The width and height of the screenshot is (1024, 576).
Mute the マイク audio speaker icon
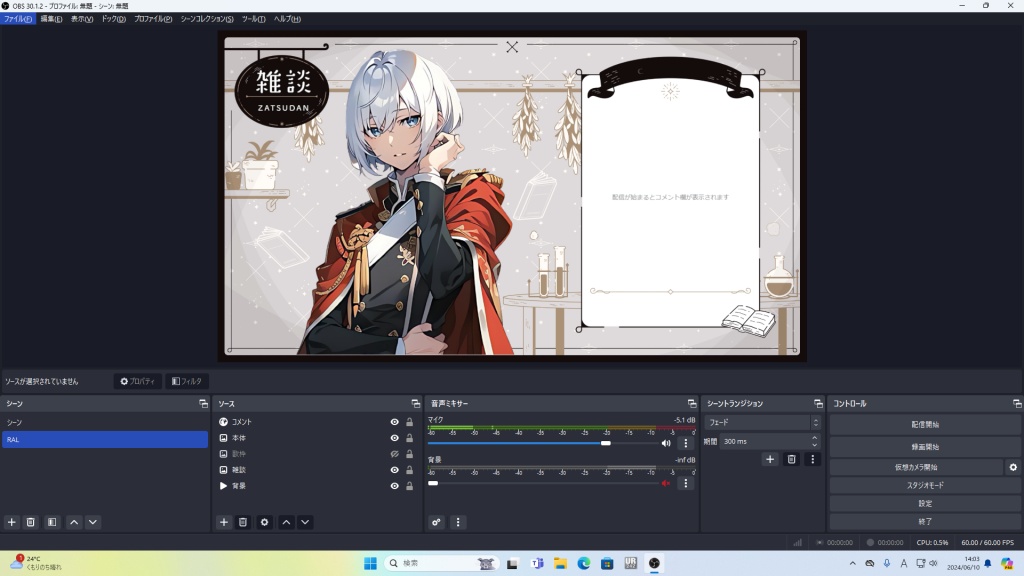666,443
